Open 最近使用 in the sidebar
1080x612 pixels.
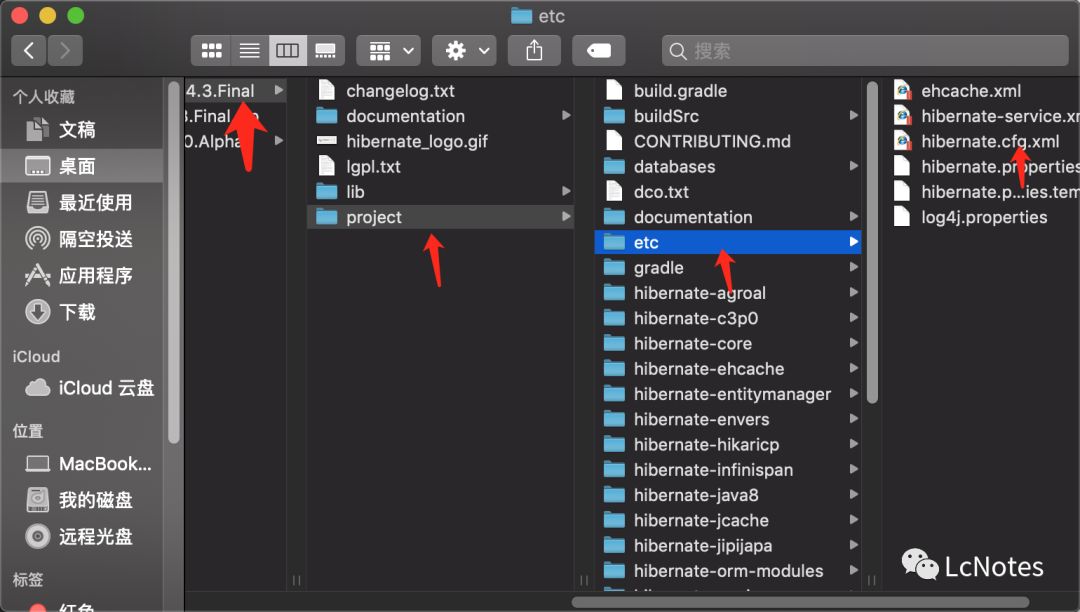83,202
